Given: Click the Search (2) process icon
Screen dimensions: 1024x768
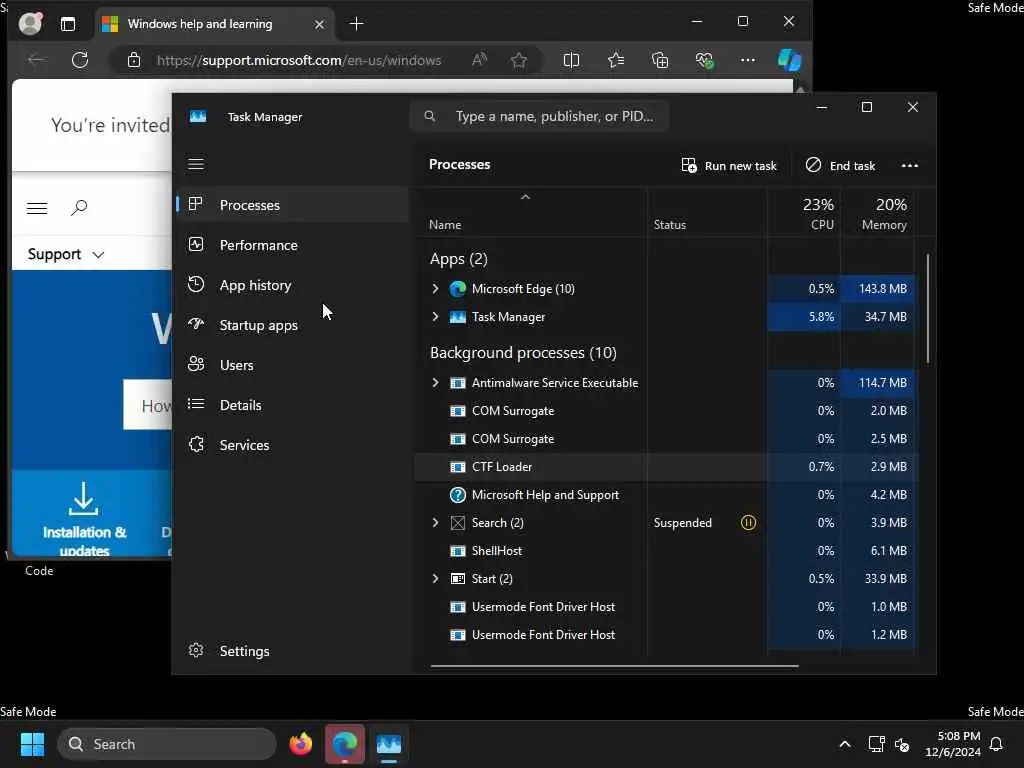Looking at the screenshot, I should coord(458,522).
